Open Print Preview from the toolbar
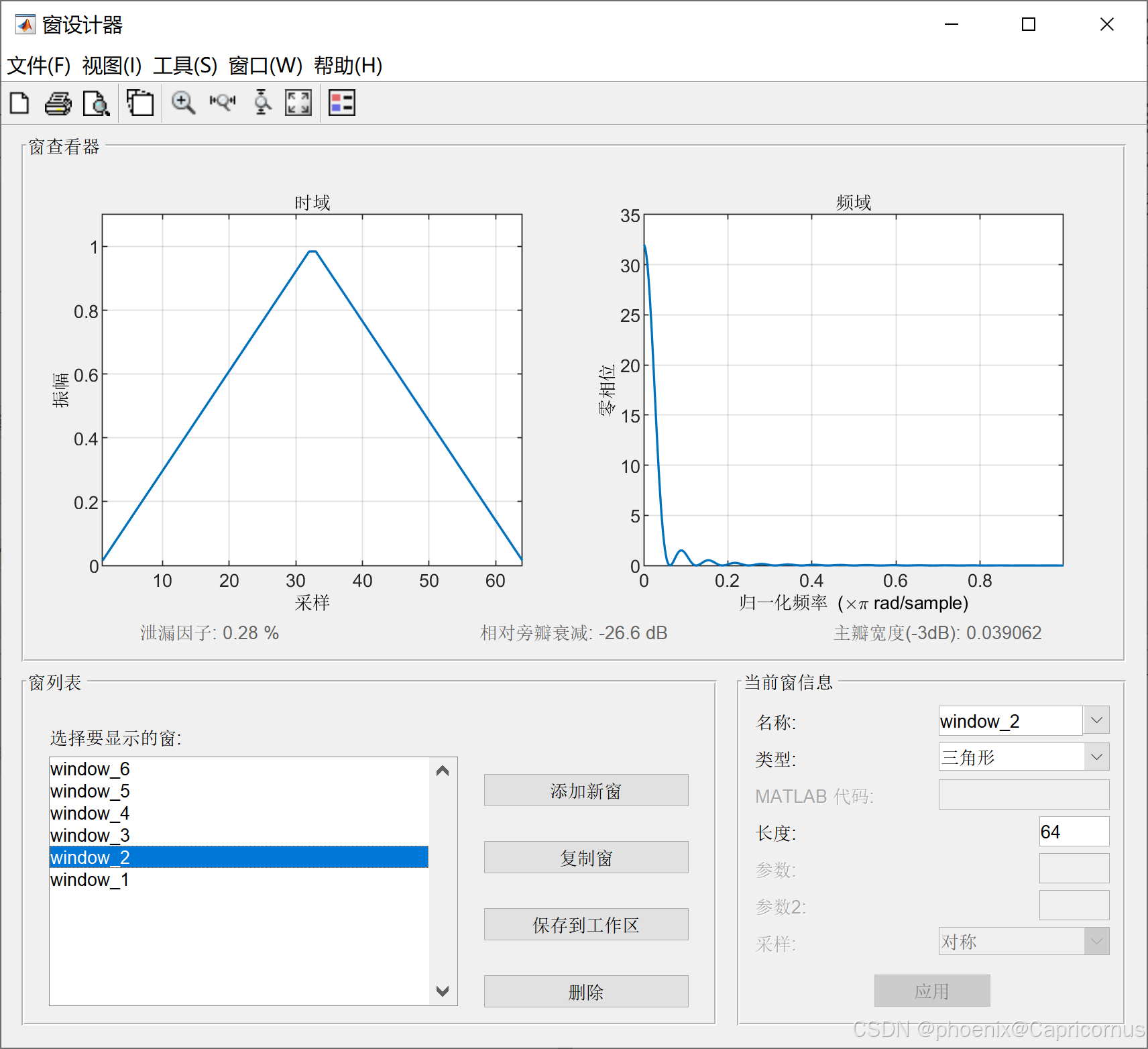Image resolution: width=1148 pixels, height=1049 pixels. click(97, 103)
